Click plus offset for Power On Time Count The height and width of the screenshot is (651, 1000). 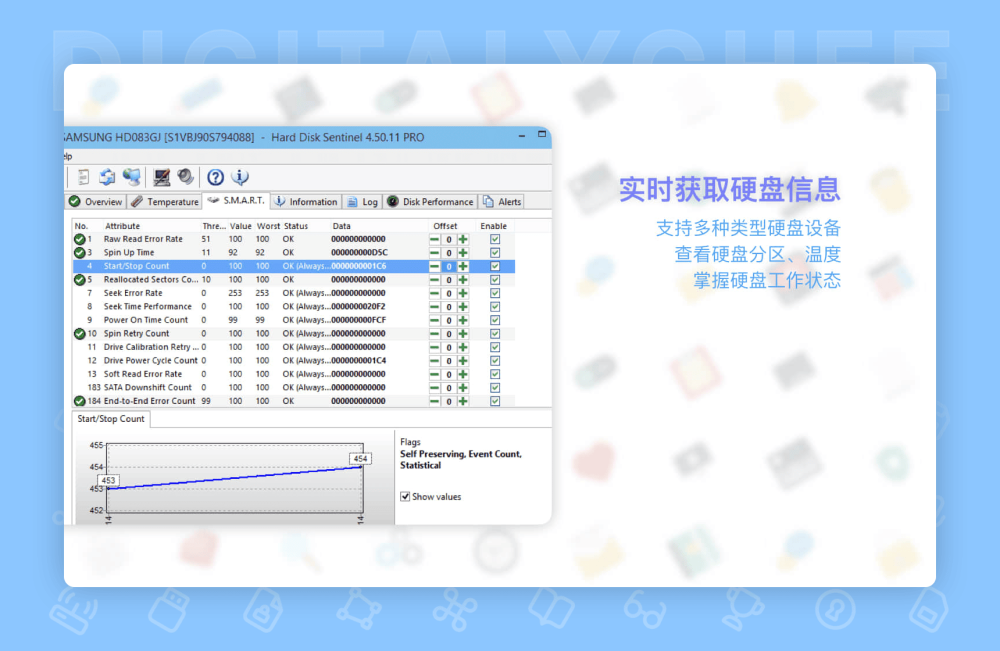[x=463, y=320]
